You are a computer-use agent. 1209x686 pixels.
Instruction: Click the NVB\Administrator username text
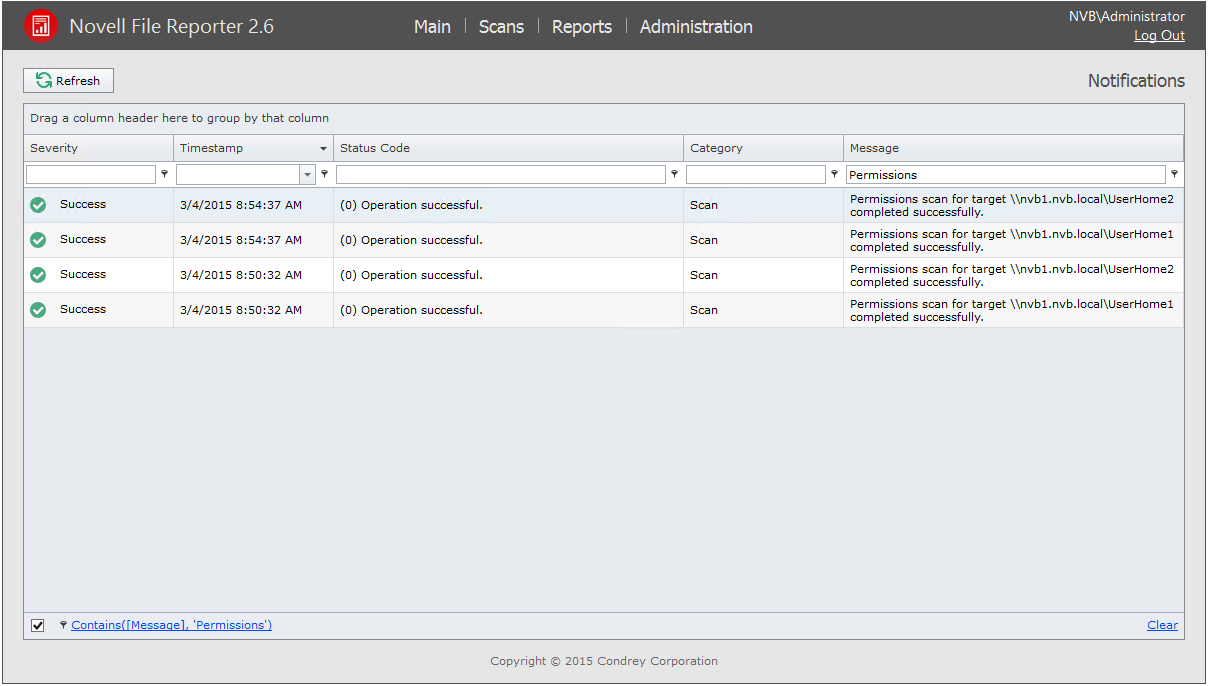click(x=1127, y=16)
